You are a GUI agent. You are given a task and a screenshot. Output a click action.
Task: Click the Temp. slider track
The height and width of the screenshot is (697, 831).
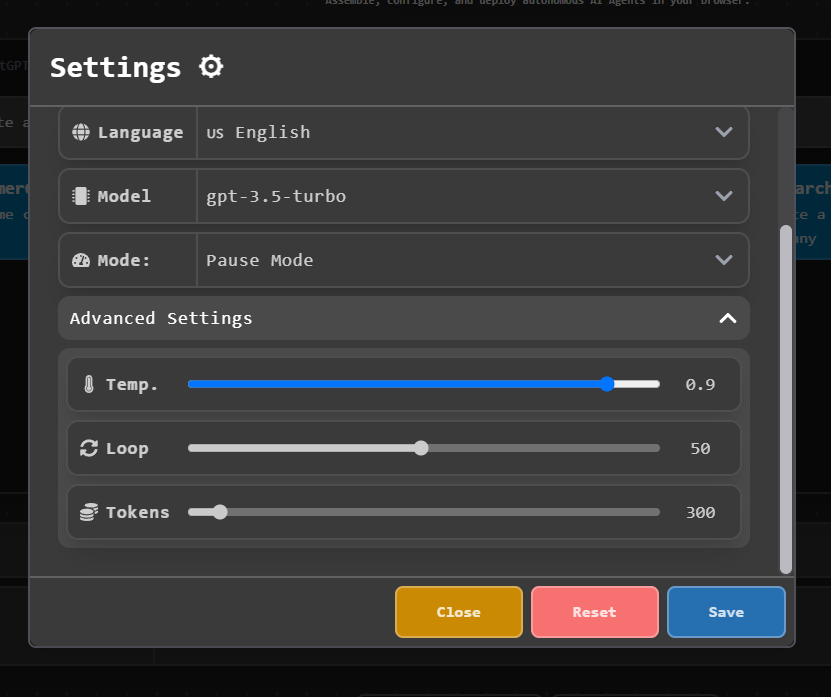click(x=424, y=384)
